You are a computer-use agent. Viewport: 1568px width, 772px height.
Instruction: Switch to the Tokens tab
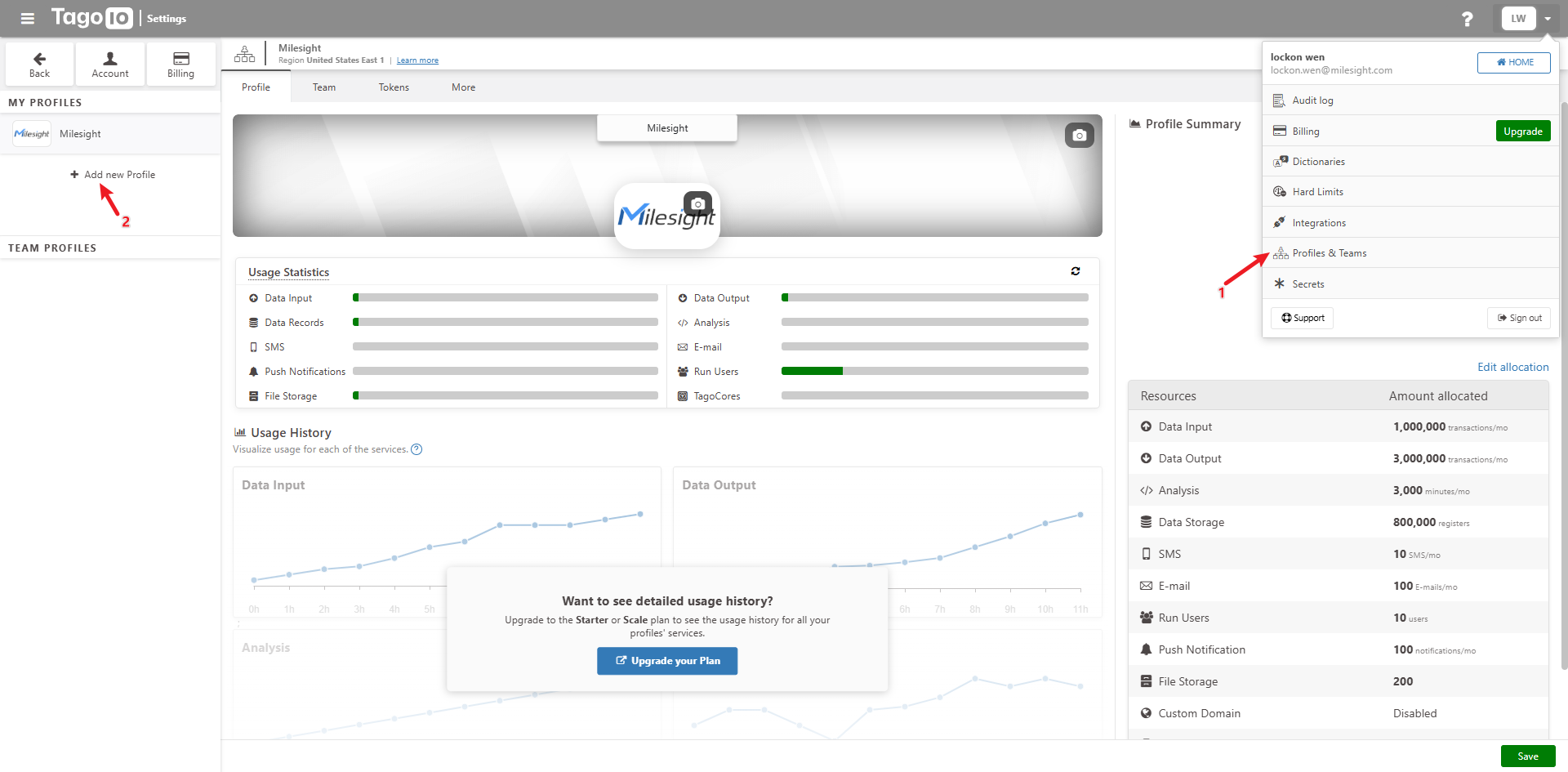(x=394, y=87)
